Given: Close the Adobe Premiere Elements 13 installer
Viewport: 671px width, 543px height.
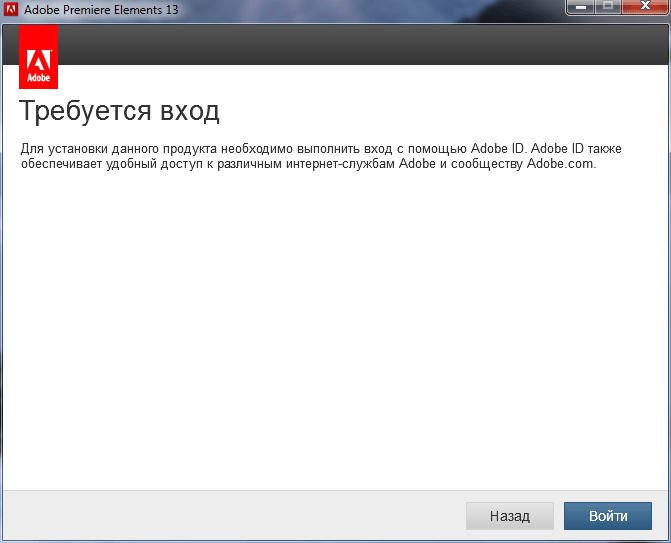Looking at the screenshot, I should click(x=645, y=7).
